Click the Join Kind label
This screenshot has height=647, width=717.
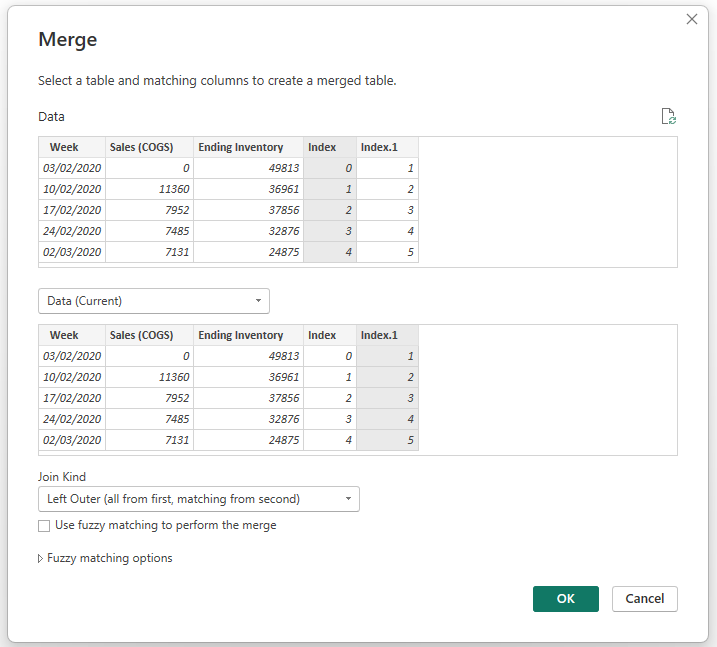pos(62,477)
